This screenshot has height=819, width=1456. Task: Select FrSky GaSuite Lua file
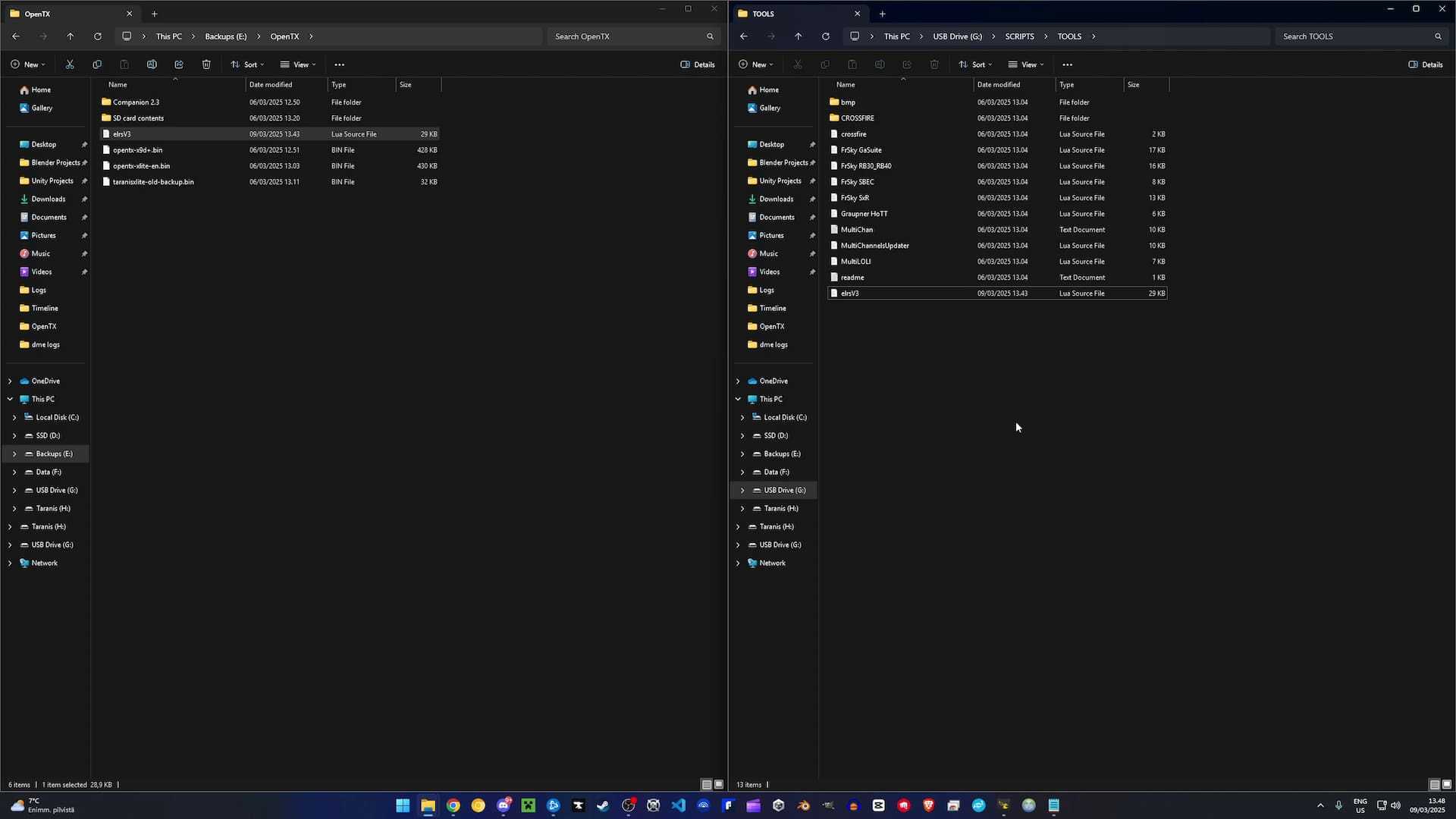point(997,150)
